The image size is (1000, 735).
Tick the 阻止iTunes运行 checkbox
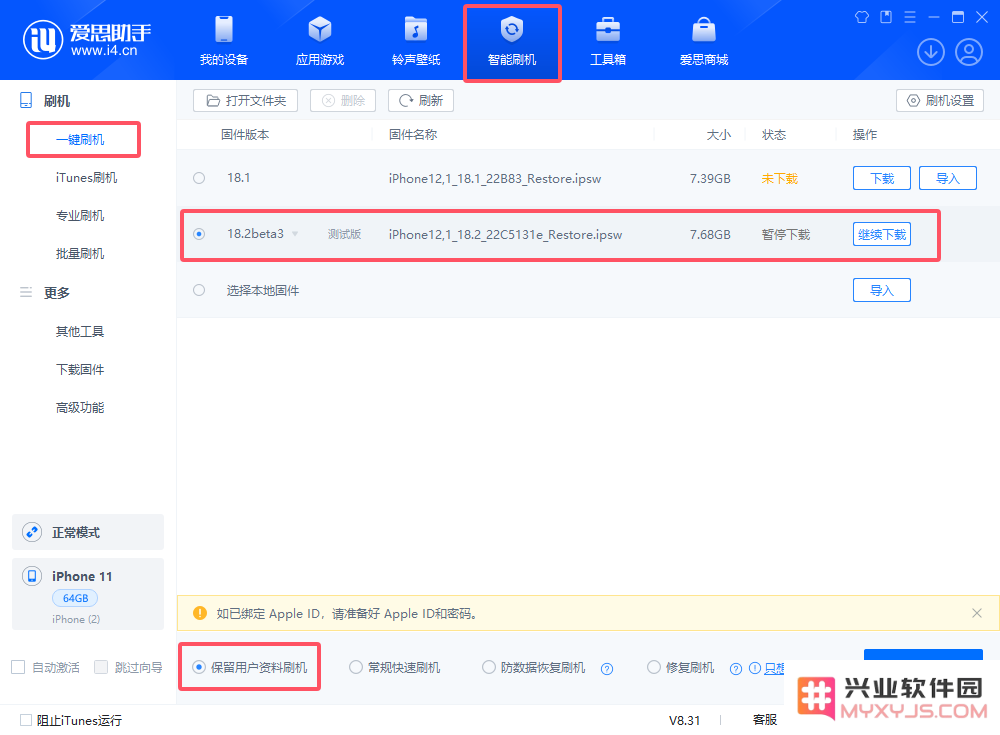point(26,720)
